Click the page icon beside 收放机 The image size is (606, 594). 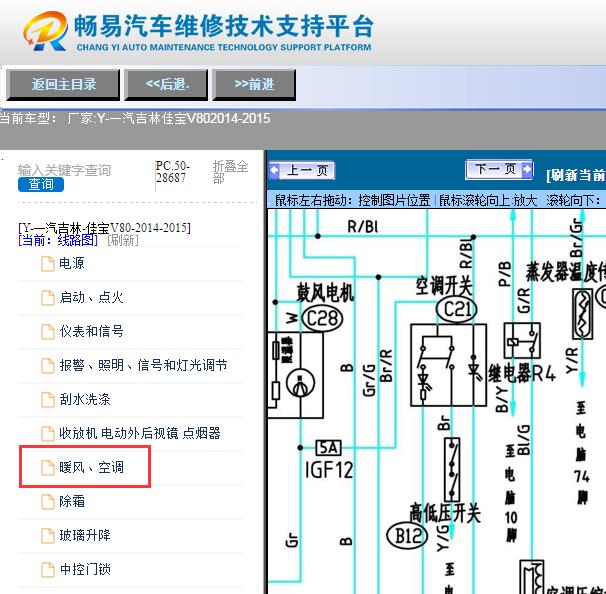point(48,434)
